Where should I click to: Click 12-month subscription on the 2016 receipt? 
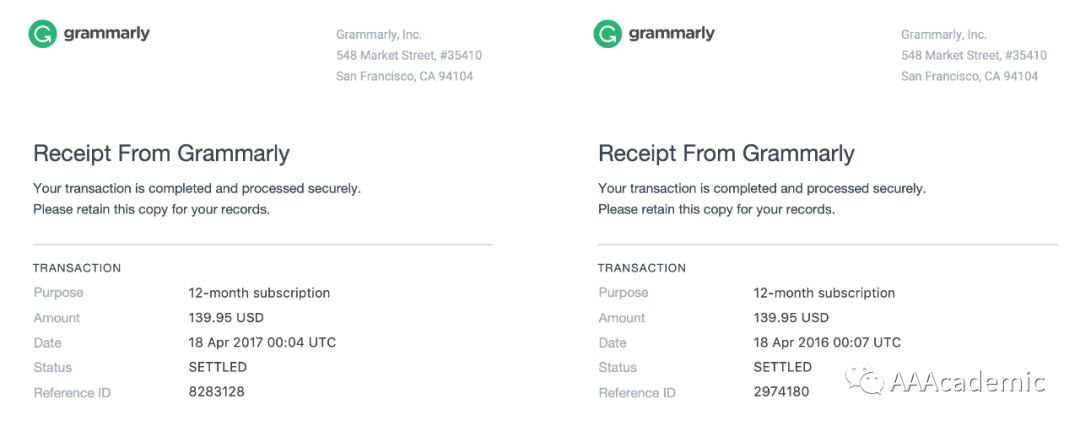tap(824, 293)
